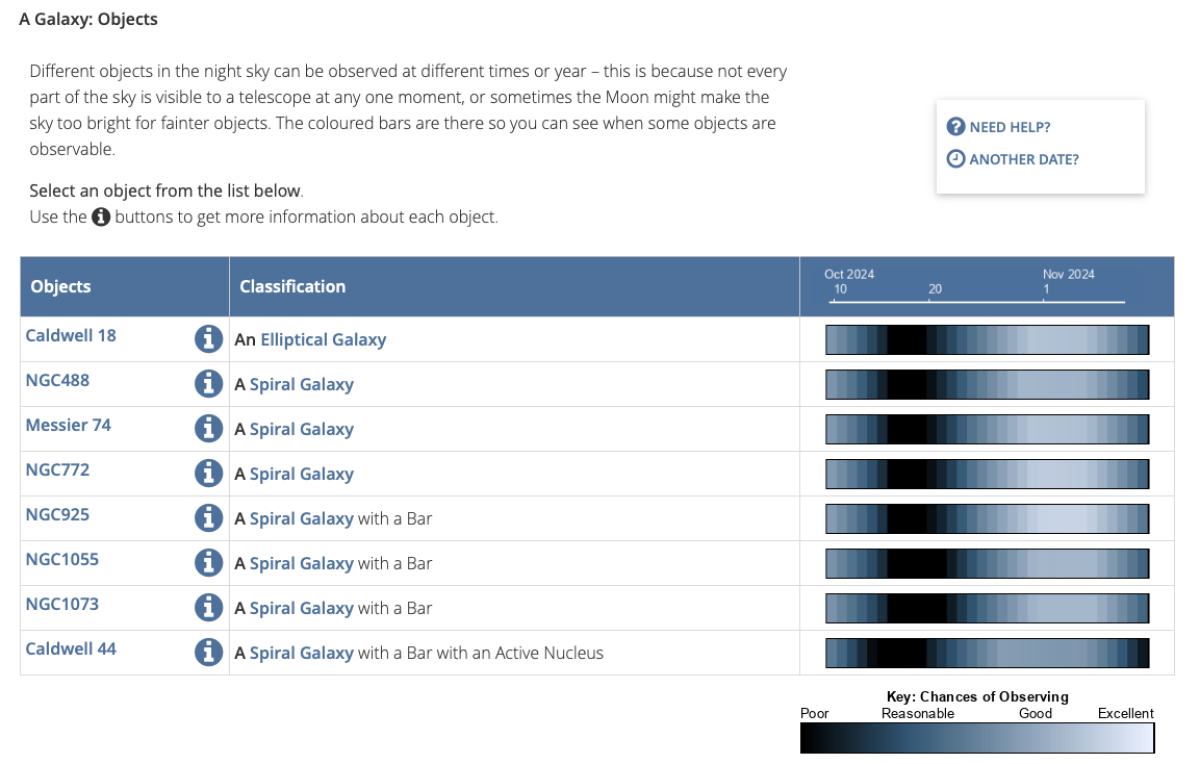Open info about NGC1055

pyautogui.click(x=208, y=562)
